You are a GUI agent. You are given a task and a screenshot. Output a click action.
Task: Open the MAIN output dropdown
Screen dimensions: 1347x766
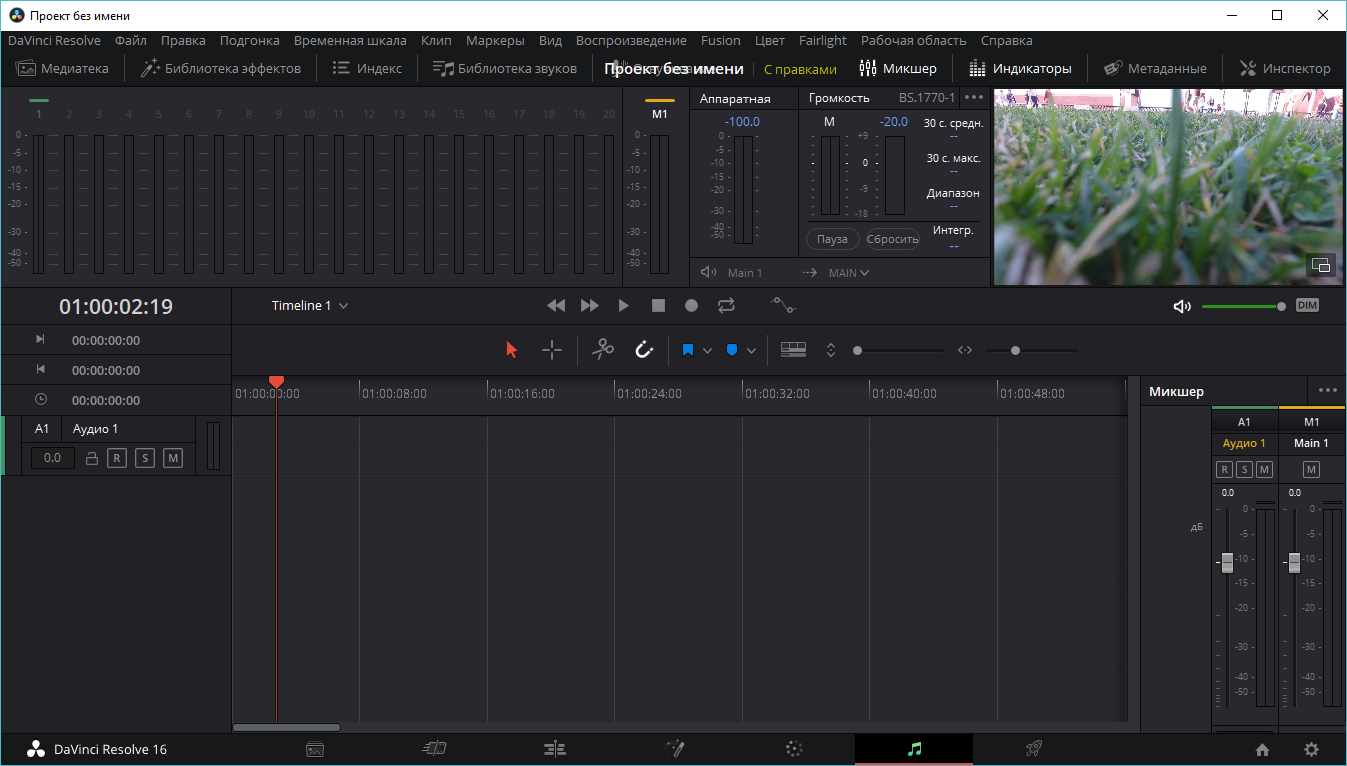848,272
